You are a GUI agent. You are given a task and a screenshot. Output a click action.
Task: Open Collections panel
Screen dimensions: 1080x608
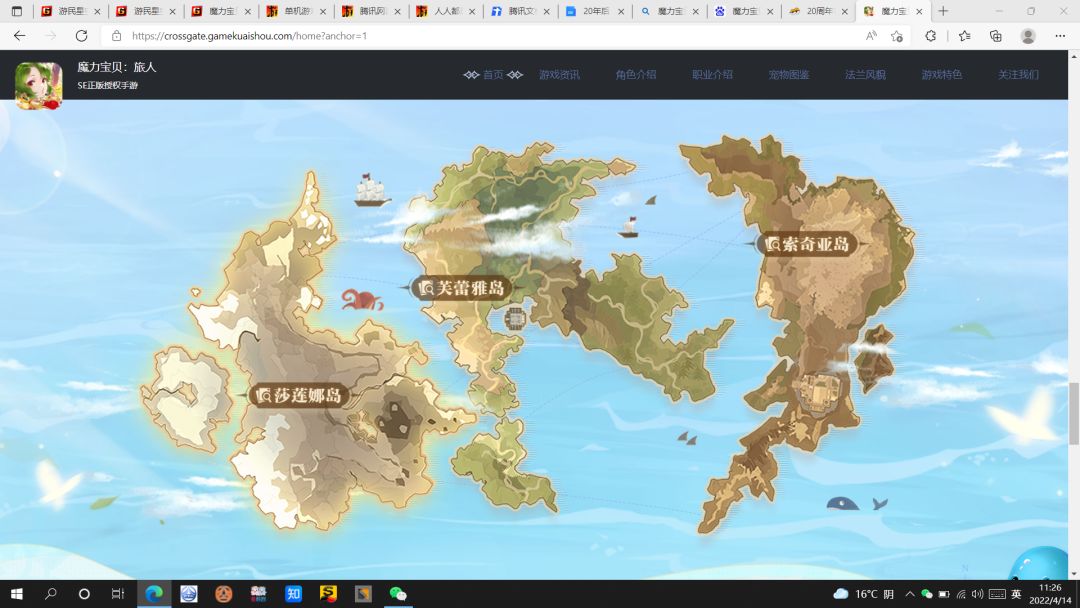click(995, 36)
